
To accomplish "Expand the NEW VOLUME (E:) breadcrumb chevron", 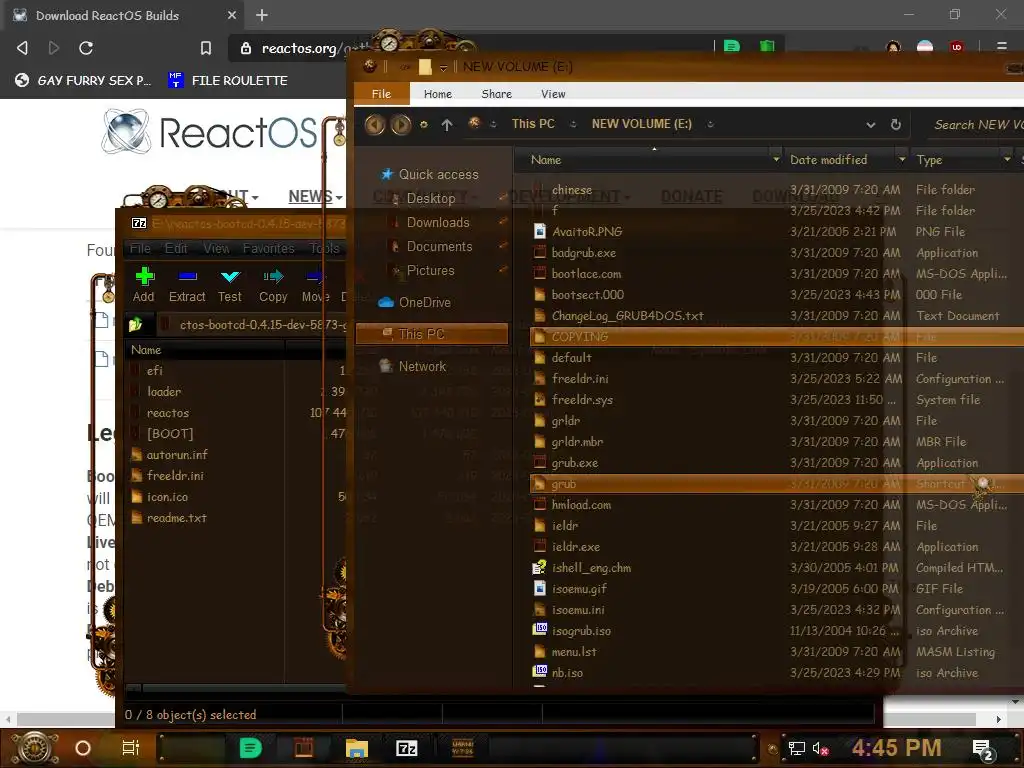I will (710, 124).
